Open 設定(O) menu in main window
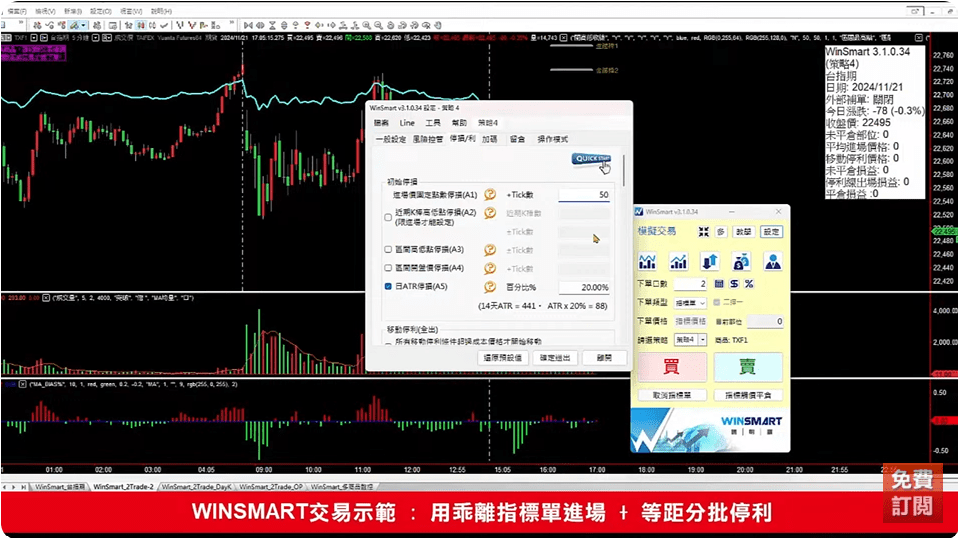The height and width of the screenshot is (538, 958). click(x=101, y=11)
